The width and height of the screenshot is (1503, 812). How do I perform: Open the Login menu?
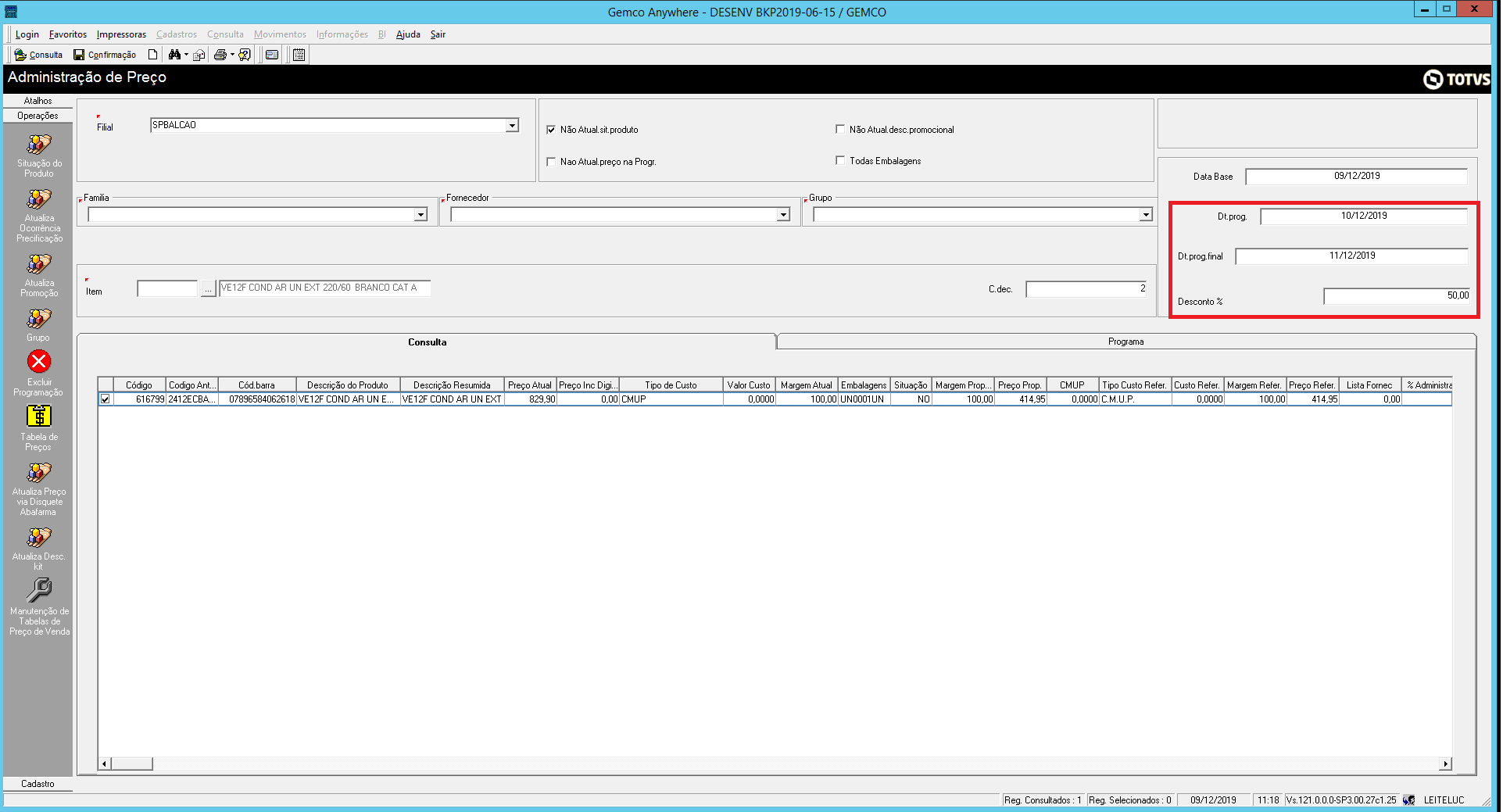tap(27, 34)
